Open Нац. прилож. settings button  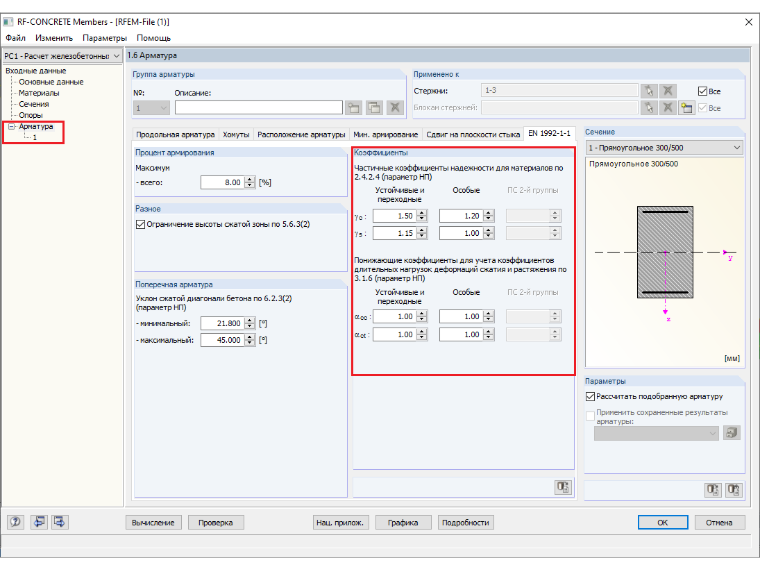pyautogui.click(x=340, y=522)
